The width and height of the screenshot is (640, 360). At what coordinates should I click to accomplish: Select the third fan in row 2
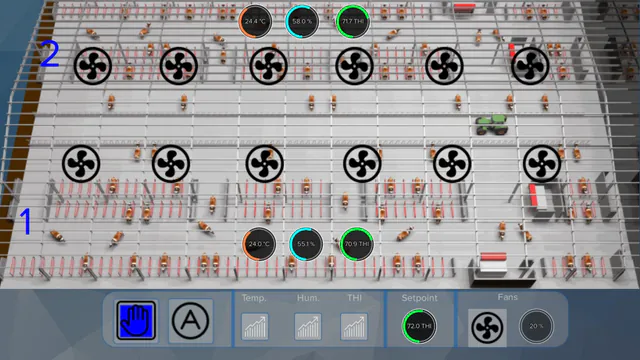point(268,66)
